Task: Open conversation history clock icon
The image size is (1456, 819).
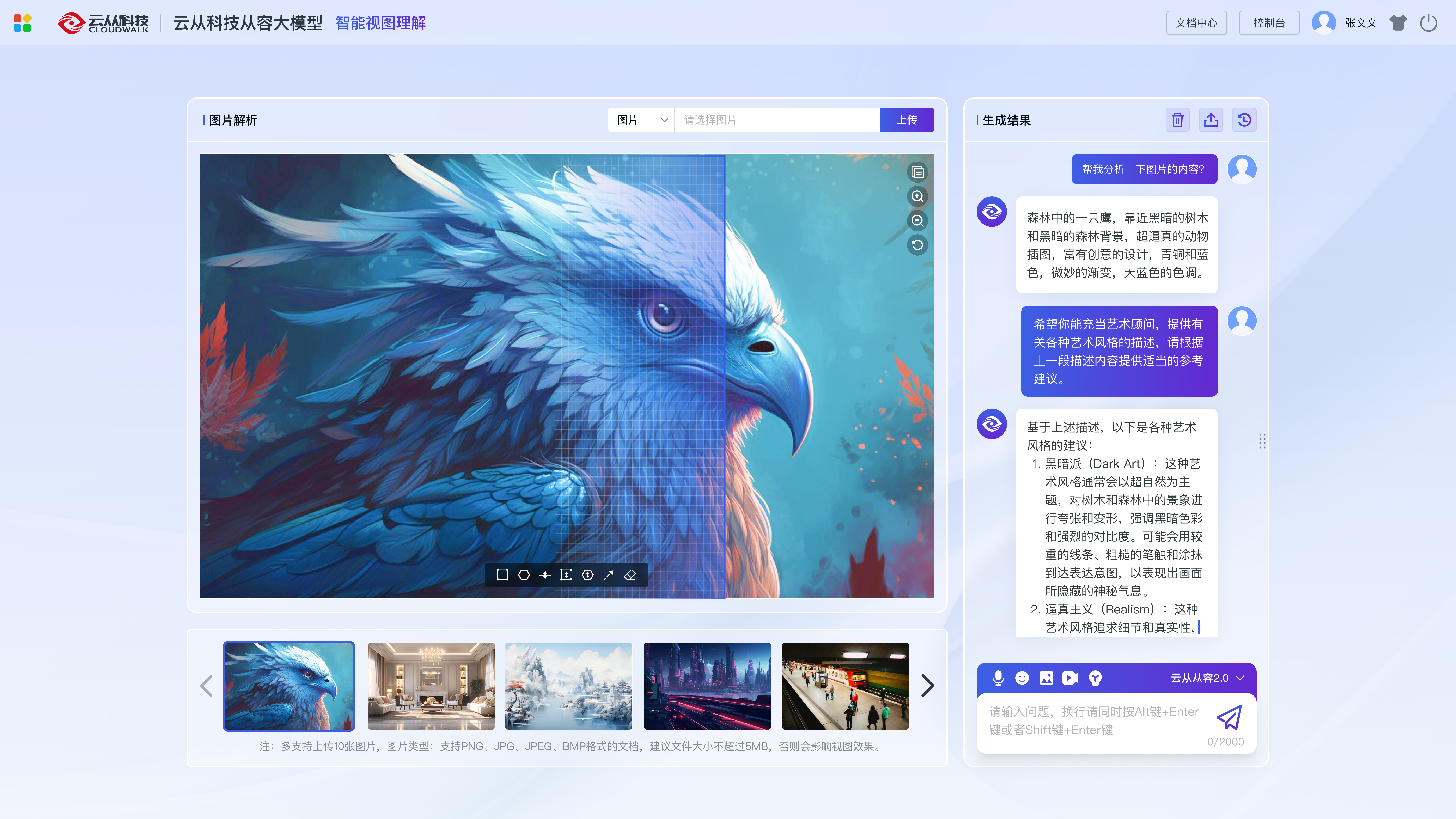Action: click(x=1244, y=120)
